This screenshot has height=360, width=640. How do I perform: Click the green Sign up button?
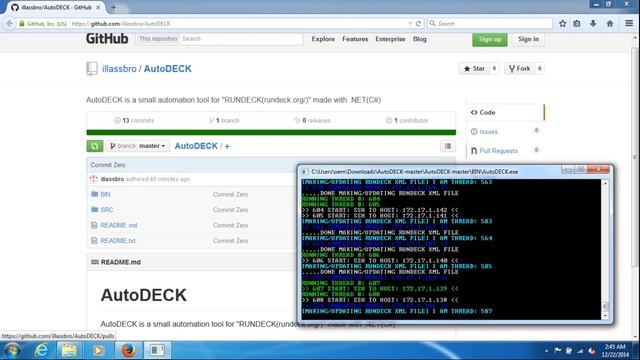pos(490,39)
